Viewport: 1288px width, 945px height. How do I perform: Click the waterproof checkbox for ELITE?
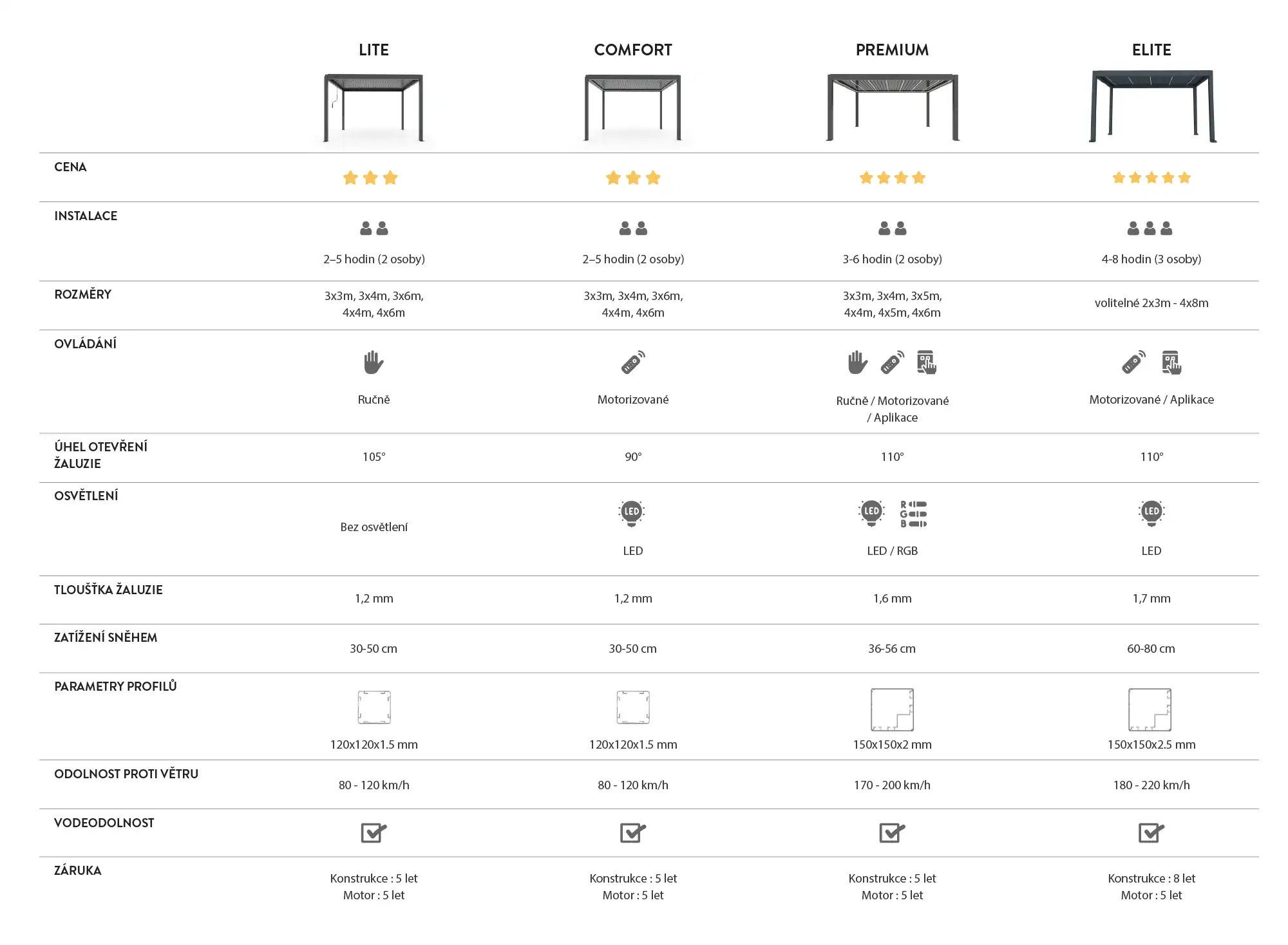click(x=1151, y=832)
